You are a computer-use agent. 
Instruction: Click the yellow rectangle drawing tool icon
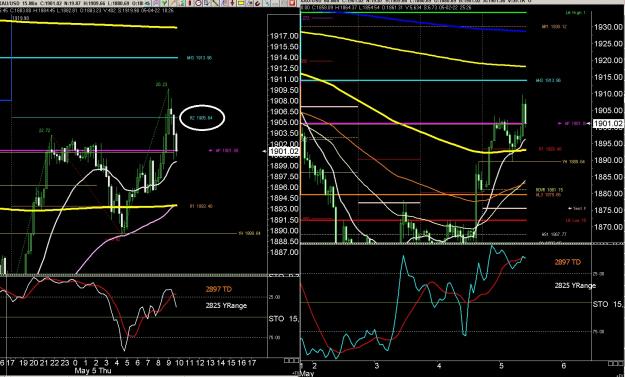click(241, 3)
